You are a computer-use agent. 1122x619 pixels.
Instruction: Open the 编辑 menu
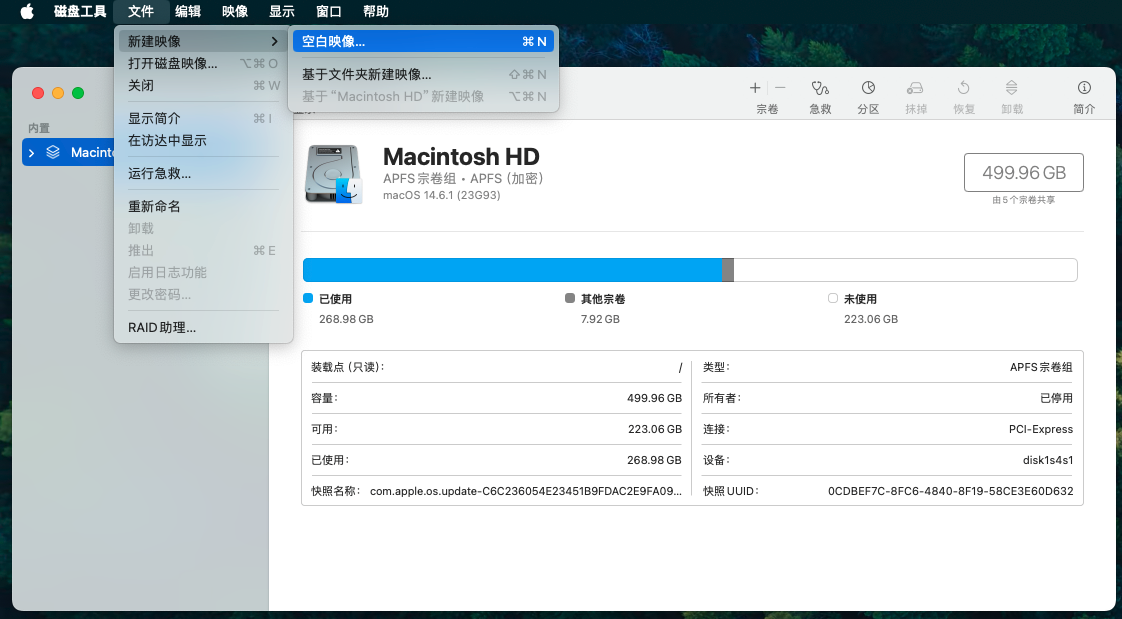coord(188,11)
